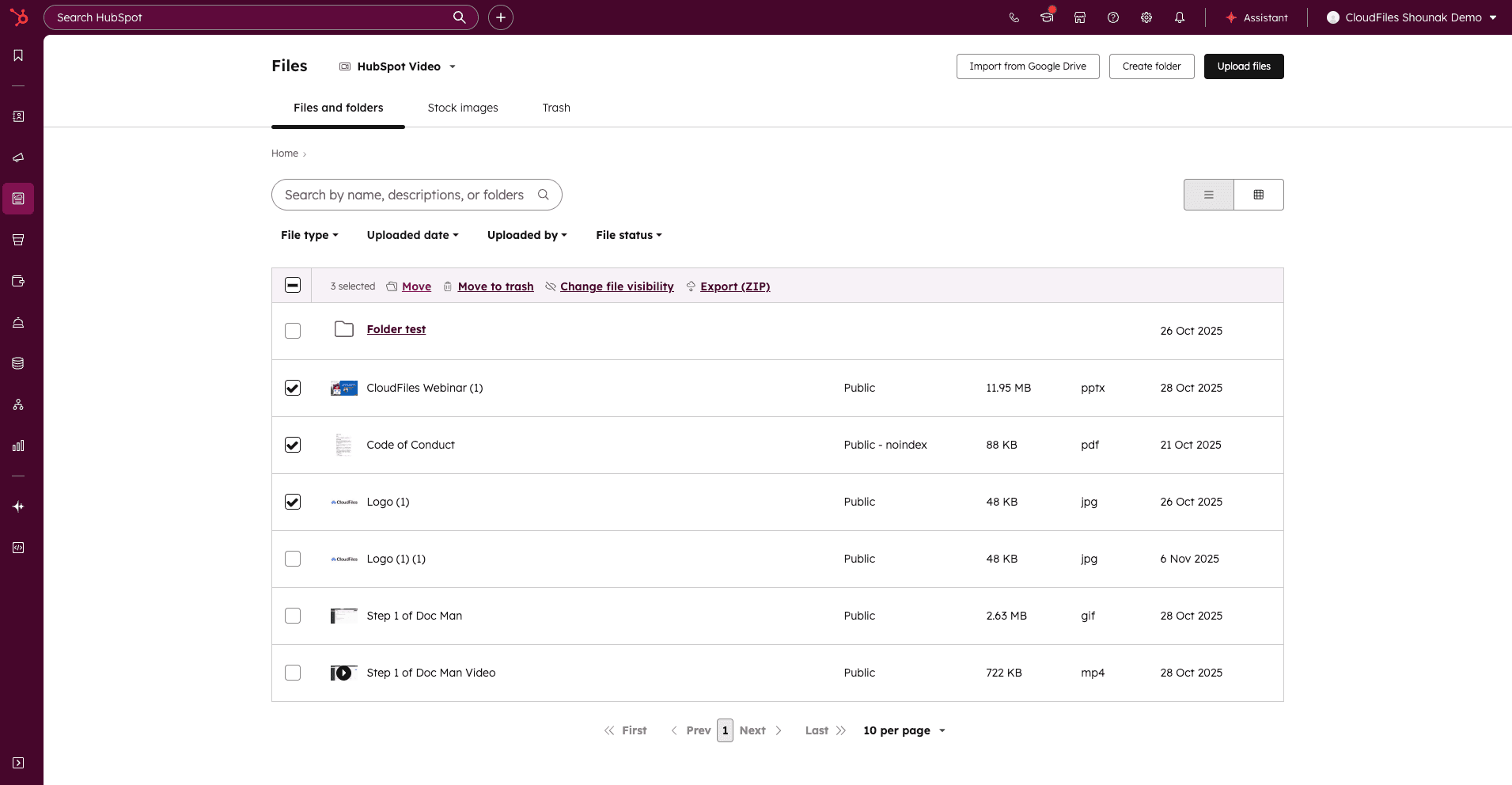1512x785 pixels.
Task: Expand the Uploaded by filter
Action: click(525, 235)
